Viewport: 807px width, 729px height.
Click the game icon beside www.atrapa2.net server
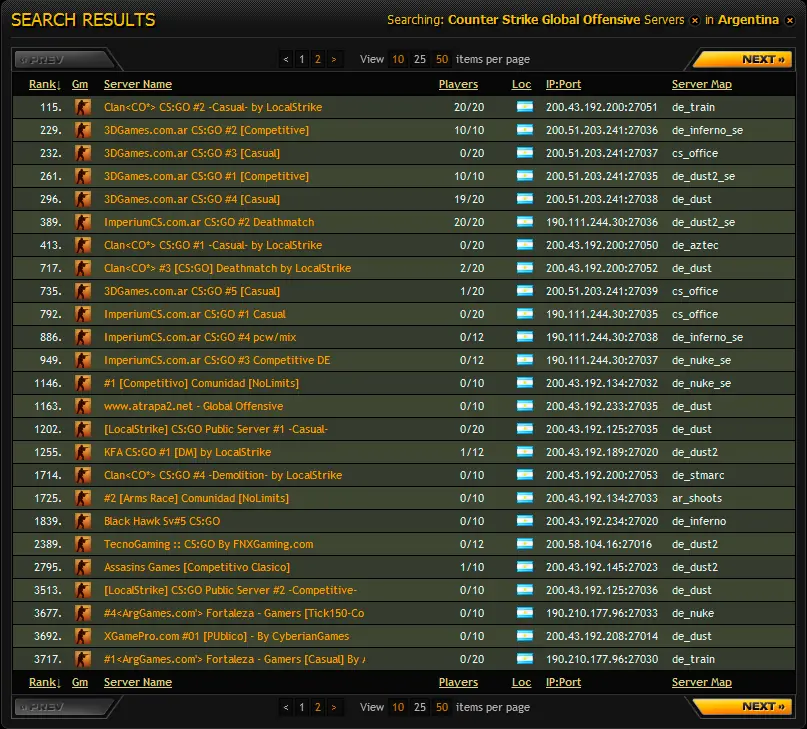(82, 406)
